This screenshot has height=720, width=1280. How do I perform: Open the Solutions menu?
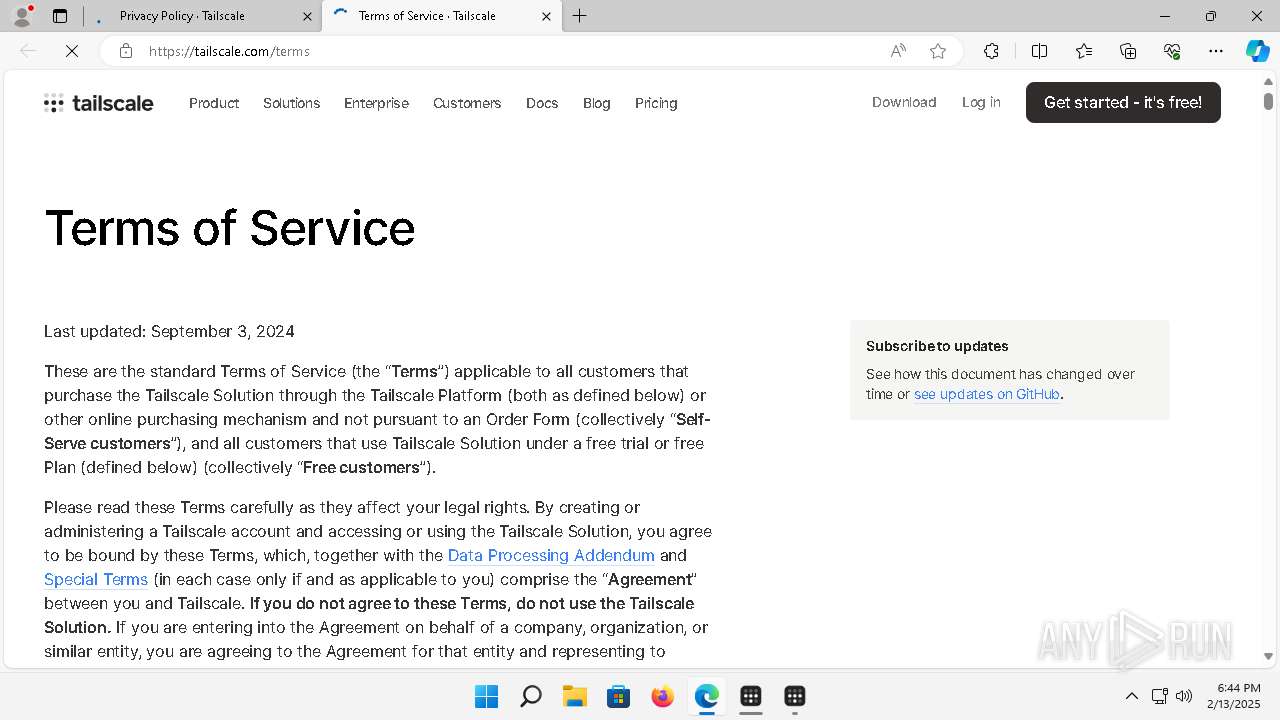(x=291, y=103)
